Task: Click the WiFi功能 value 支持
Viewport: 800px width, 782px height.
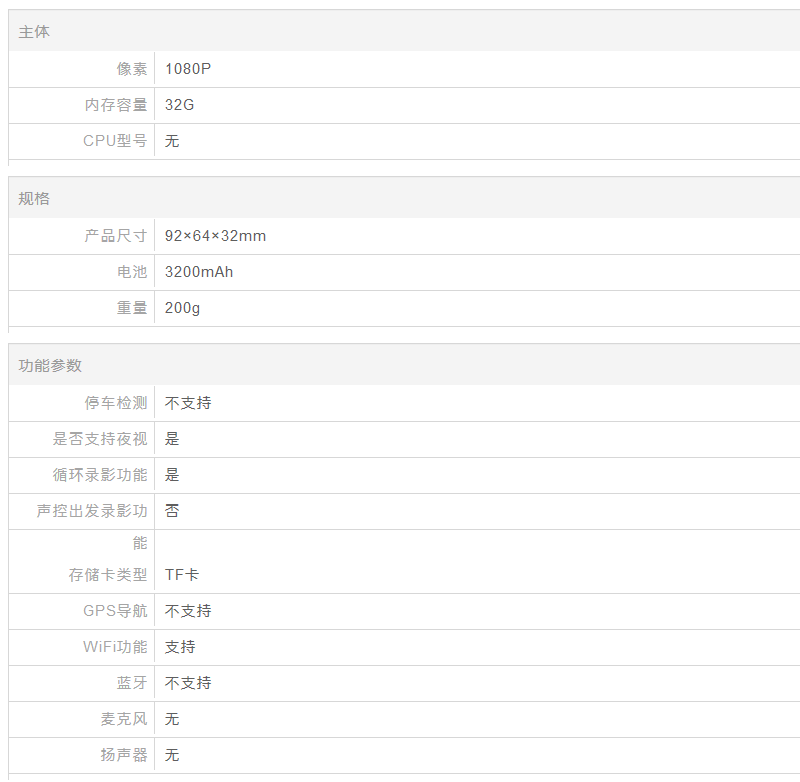Action: [180, 647]
